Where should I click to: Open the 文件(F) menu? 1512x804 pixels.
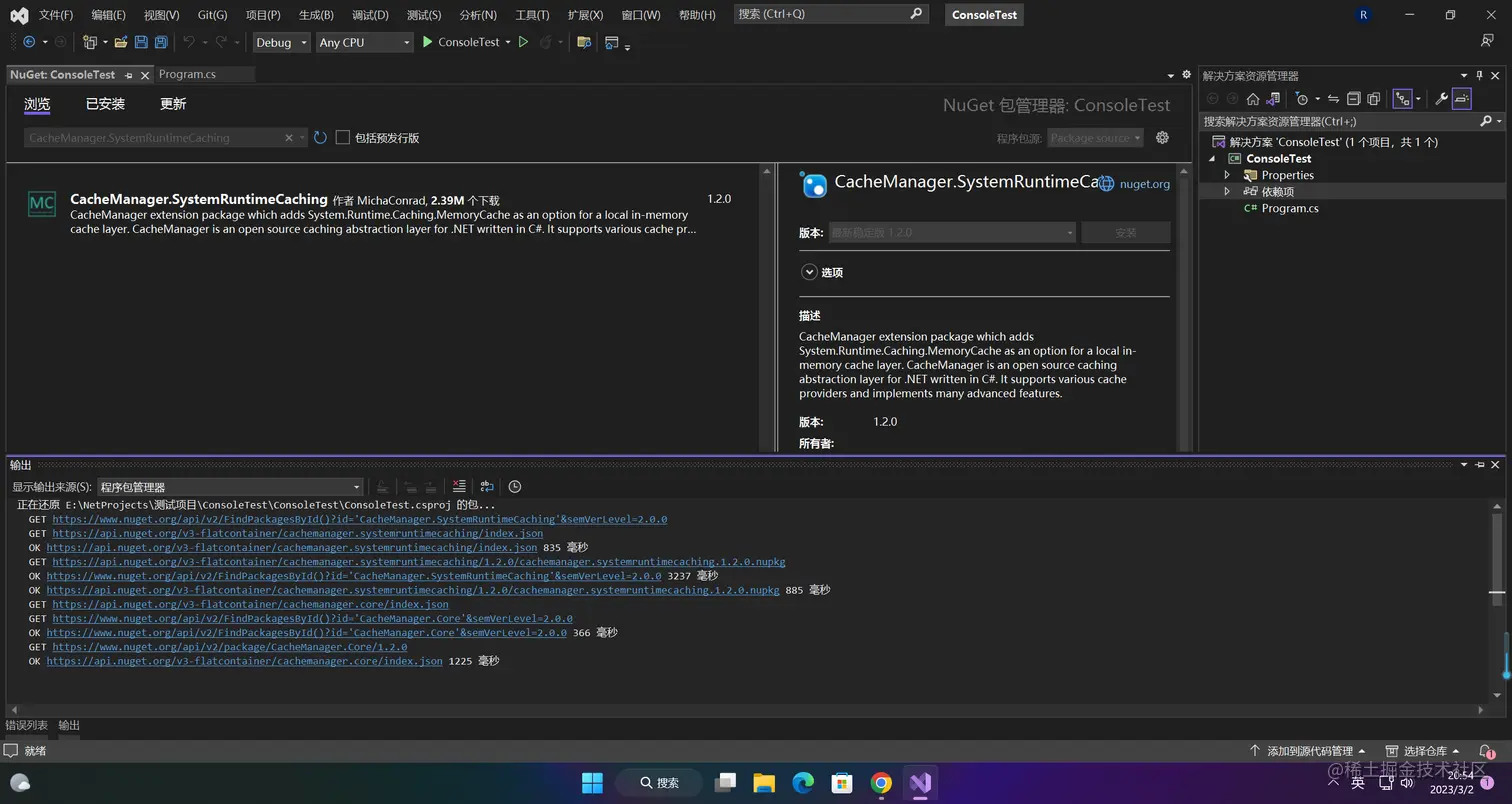click(56, 15)
